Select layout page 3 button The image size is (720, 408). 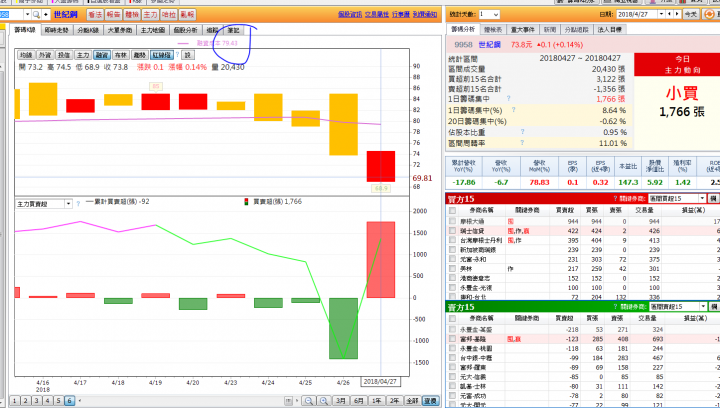(x=37, y=401)
